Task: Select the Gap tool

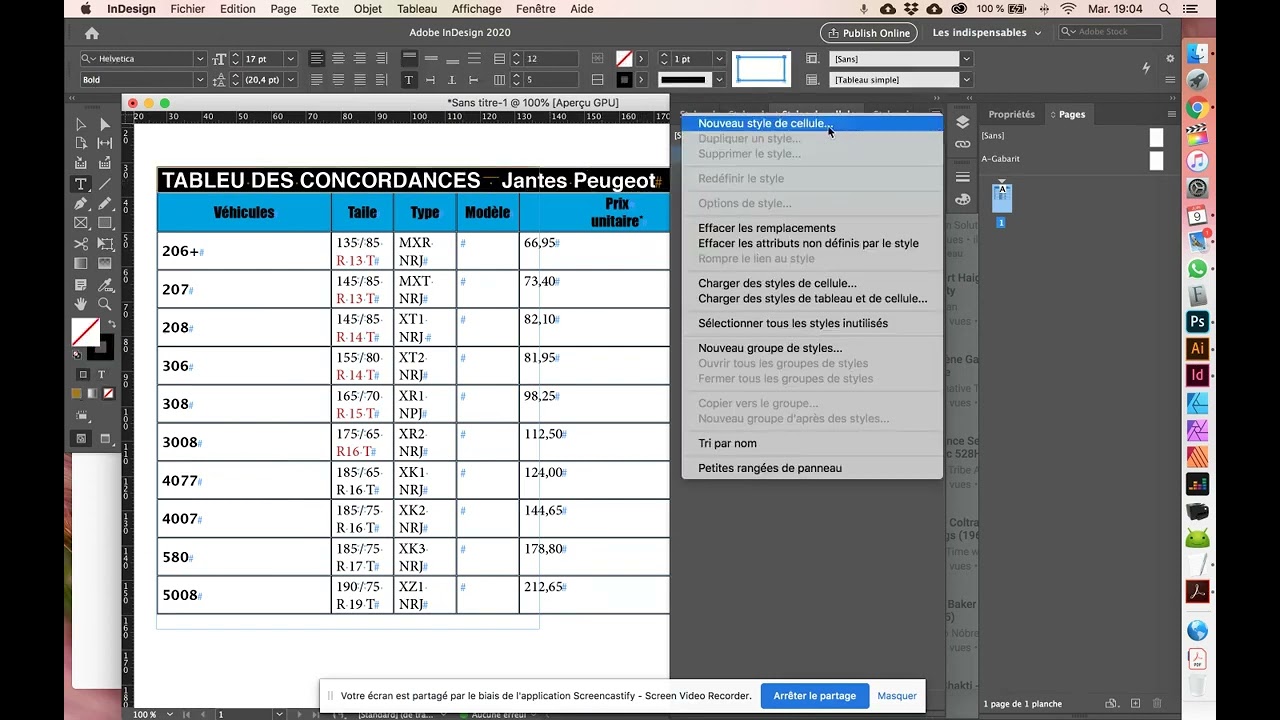Action: point(105,144)
